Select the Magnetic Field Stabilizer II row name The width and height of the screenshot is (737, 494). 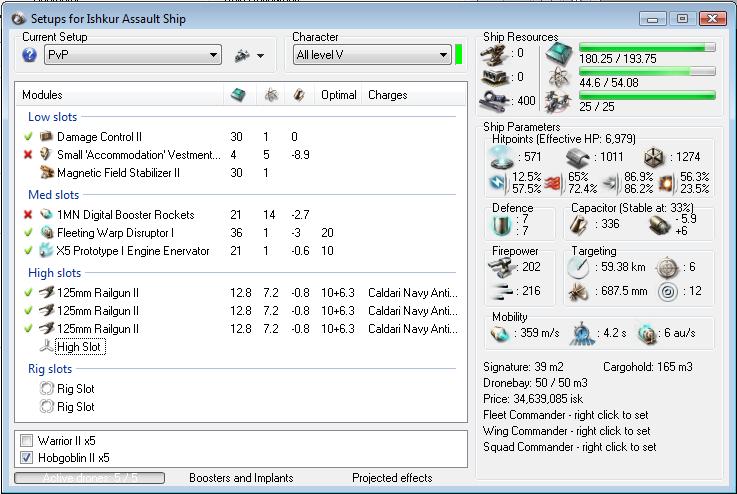point(118,173)
